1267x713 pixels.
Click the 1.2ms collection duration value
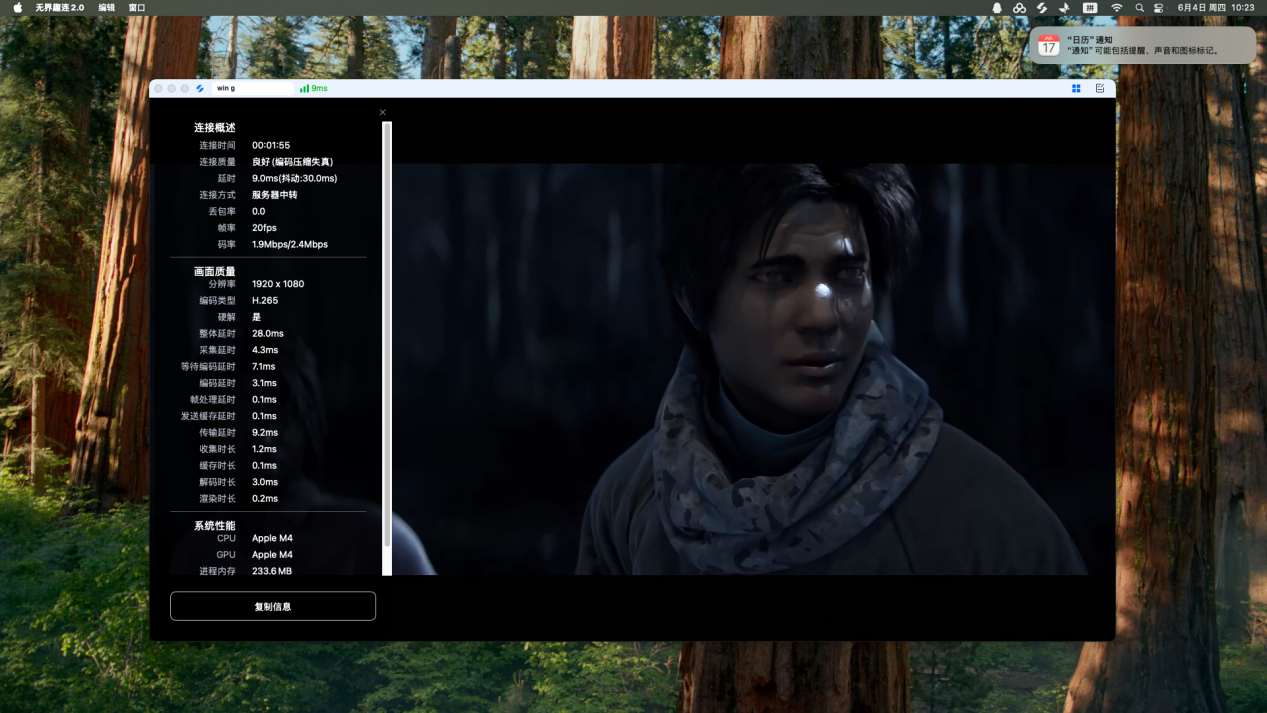[x=265, y=449]
